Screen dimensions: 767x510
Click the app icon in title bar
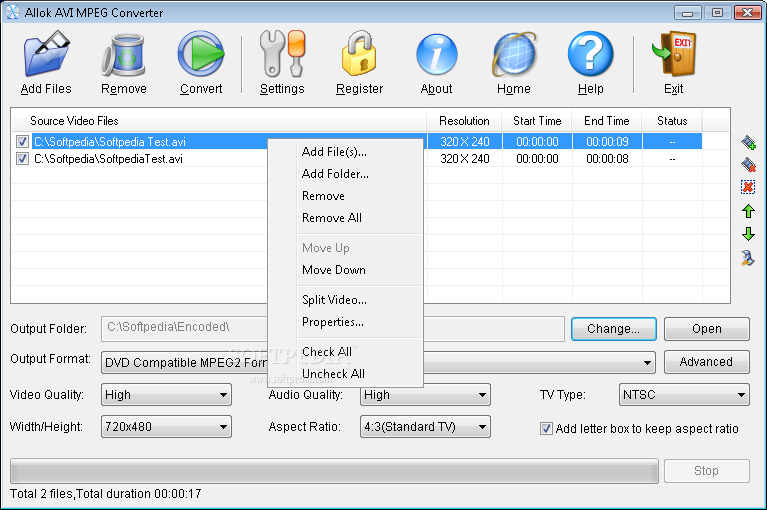point(13,12)
